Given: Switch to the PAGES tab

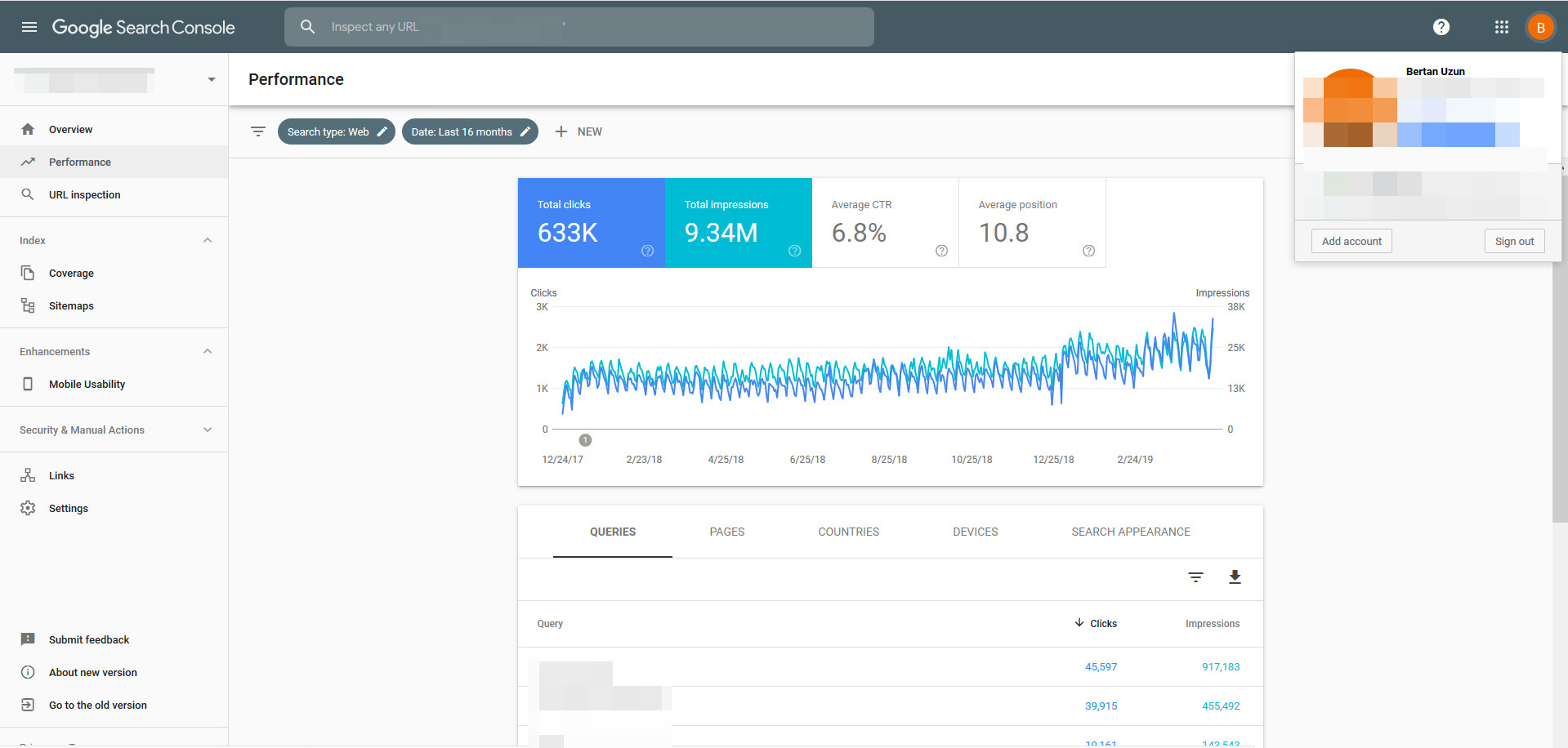Looking at the screenshot, I should (727, 532).
